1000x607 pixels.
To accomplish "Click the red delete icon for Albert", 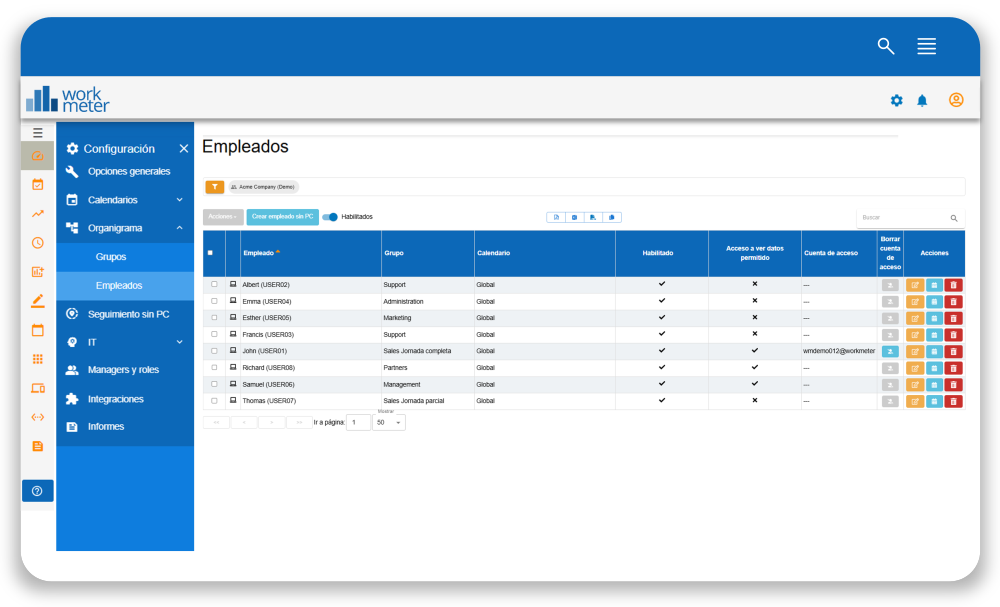I will click(x=953, y=285).
